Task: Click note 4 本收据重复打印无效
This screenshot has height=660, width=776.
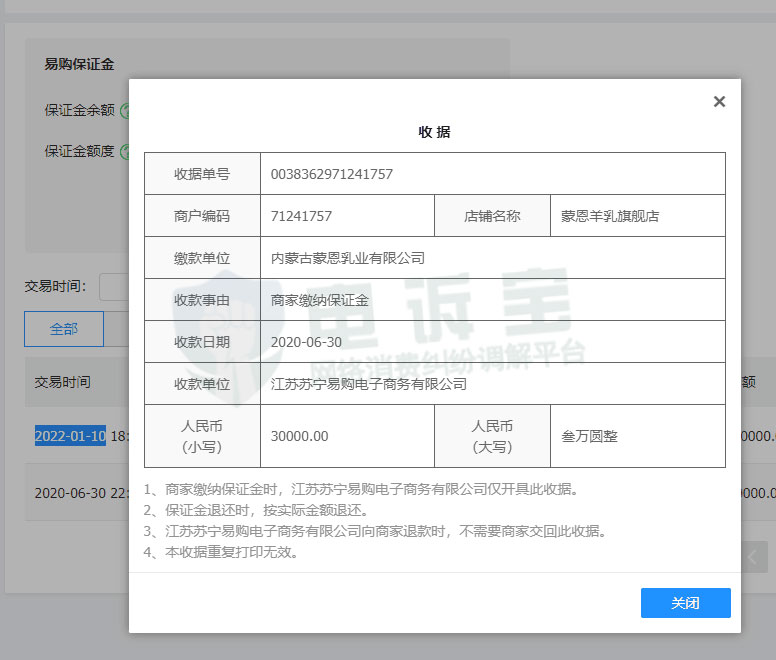Action: click(x=221, y=552)
